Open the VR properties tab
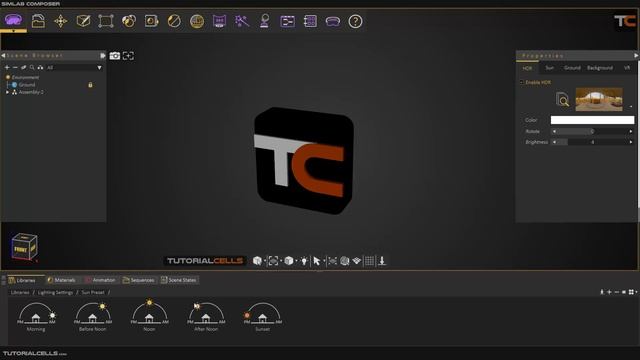640x360 pixels. pyautogui.click(x=627, y=68)
